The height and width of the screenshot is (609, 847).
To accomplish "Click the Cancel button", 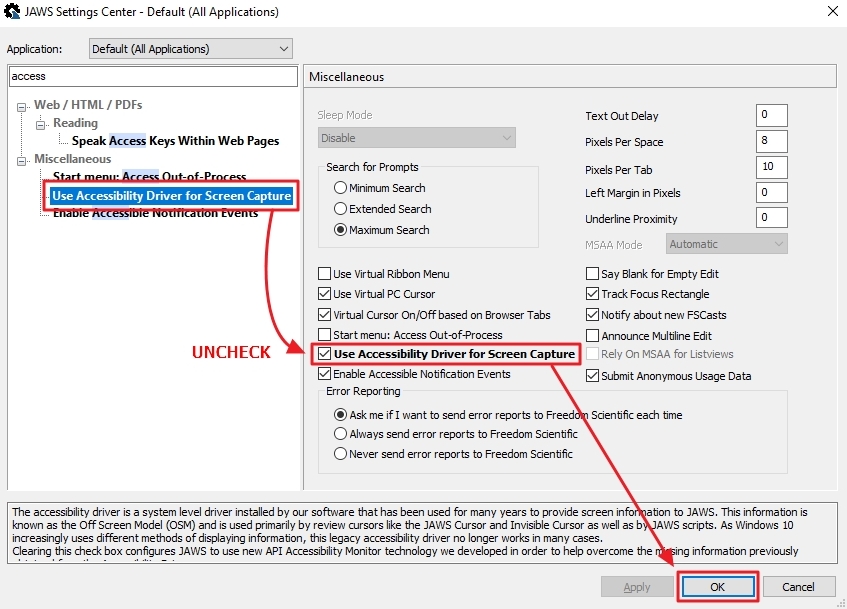I will (x=798, y=587).
